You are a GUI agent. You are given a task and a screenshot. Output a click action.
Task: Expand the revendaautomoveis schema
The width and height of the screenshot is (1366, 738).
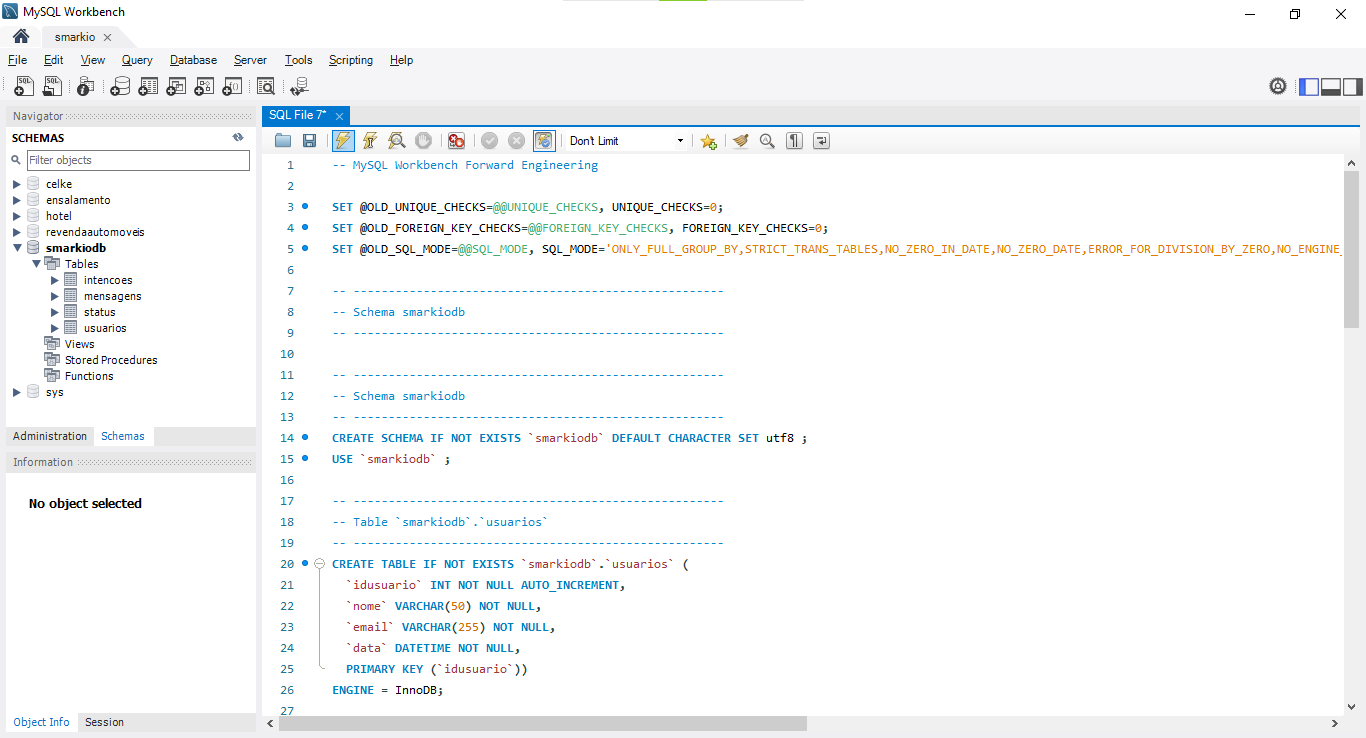(17, 232)
